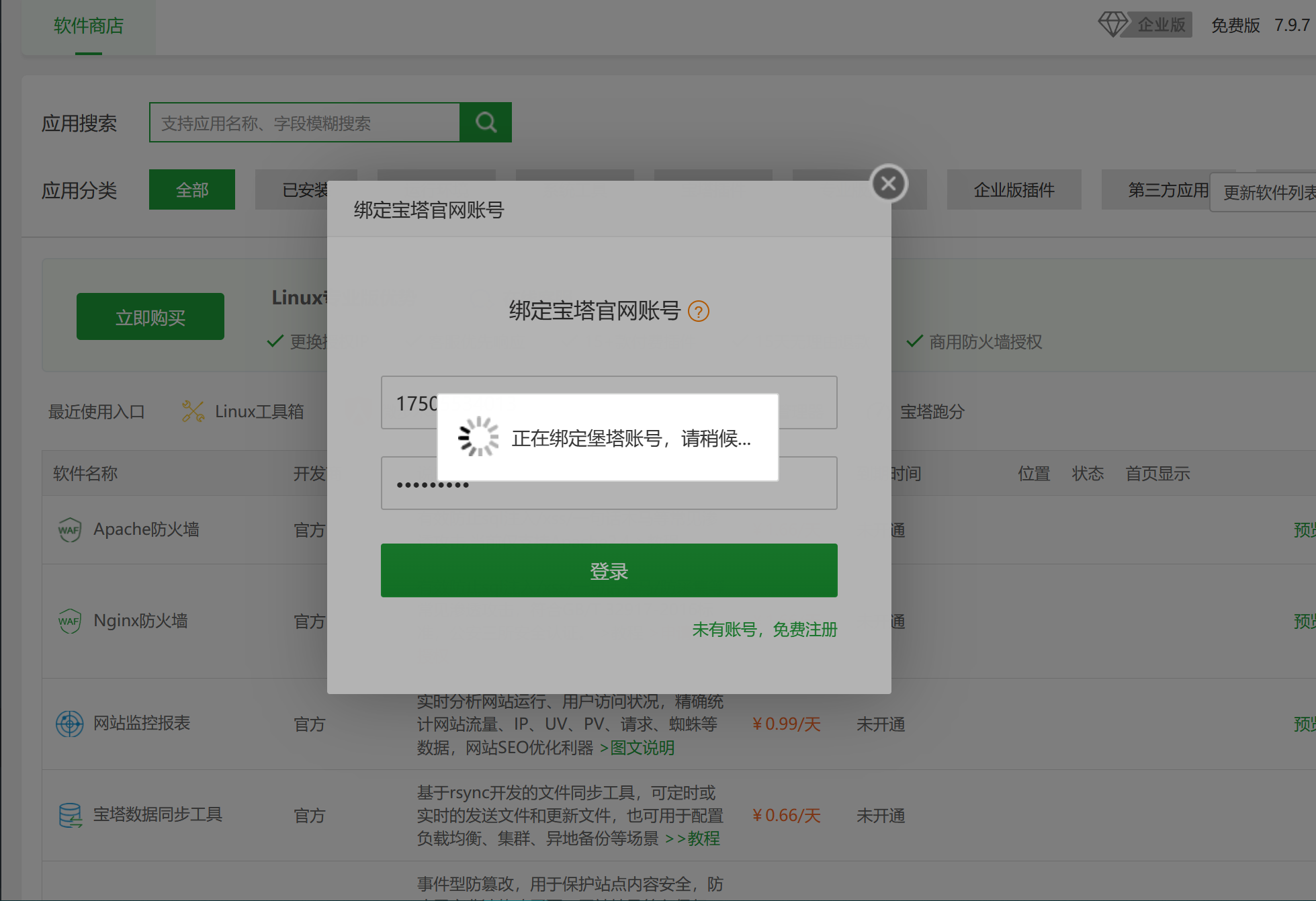Click the 立即购买 buy now button
Screen dimensions: 1316x901
[x=150, y=316]
